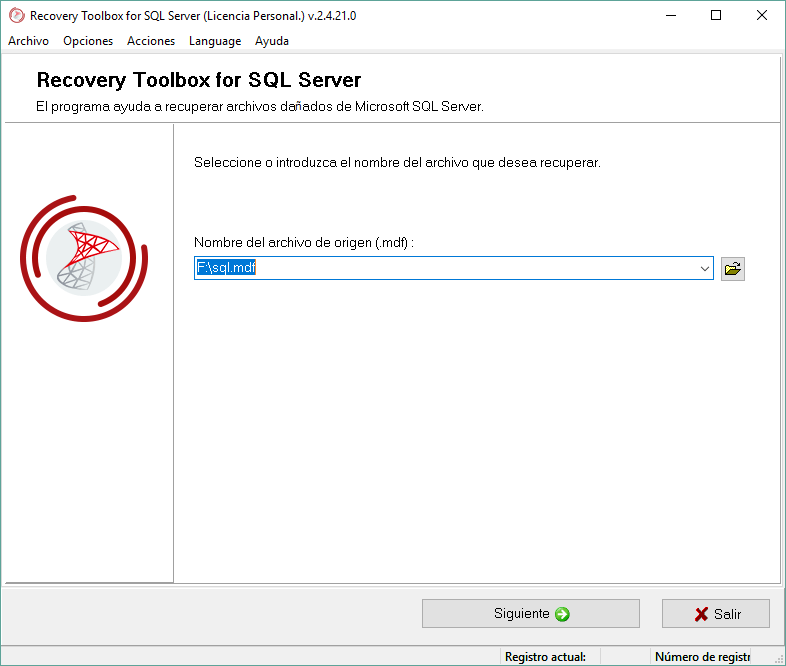Viewport: 786px width, 666px height.
Task: Open the Language menu
Action: coord(215,41)
